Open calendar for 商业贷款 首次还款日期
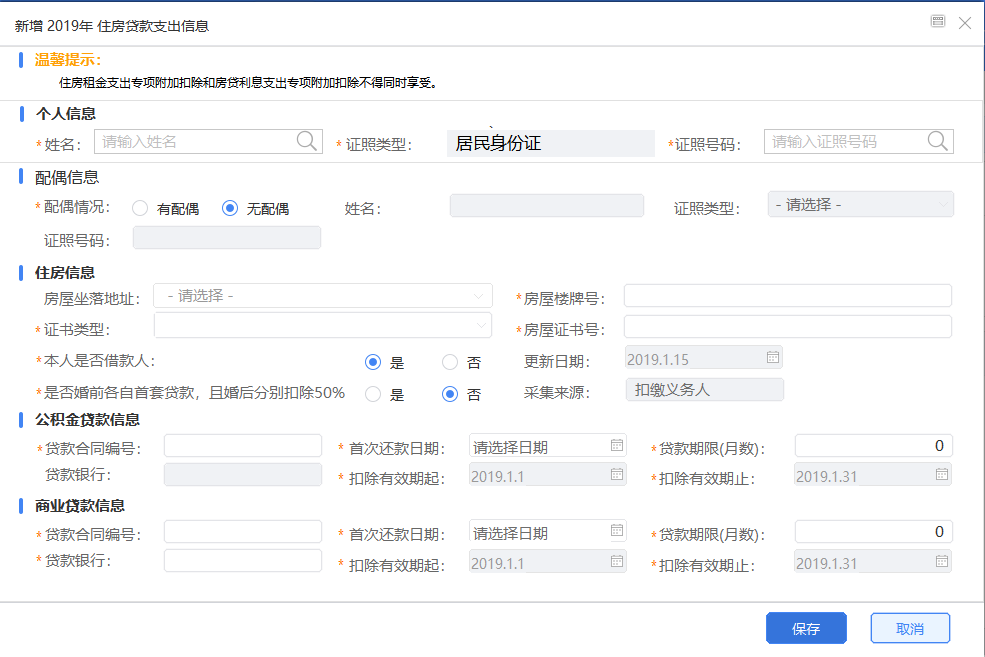 tap(617, 531)
